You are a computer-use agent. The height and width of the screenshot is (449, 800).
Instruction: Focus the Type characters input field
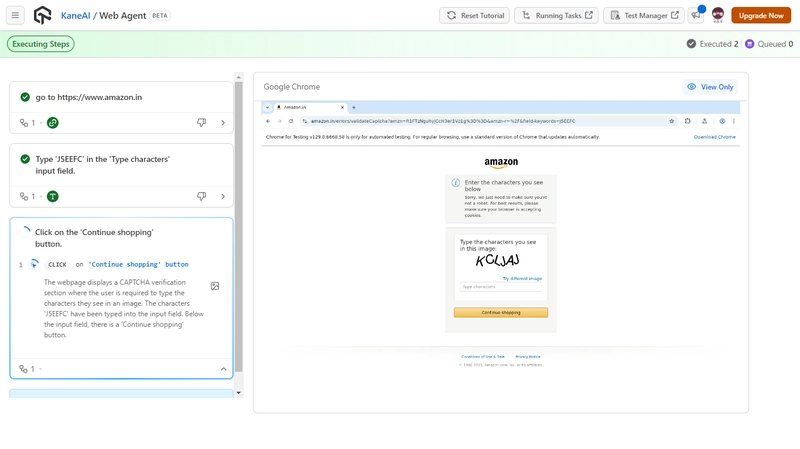(x=501, y=287)
